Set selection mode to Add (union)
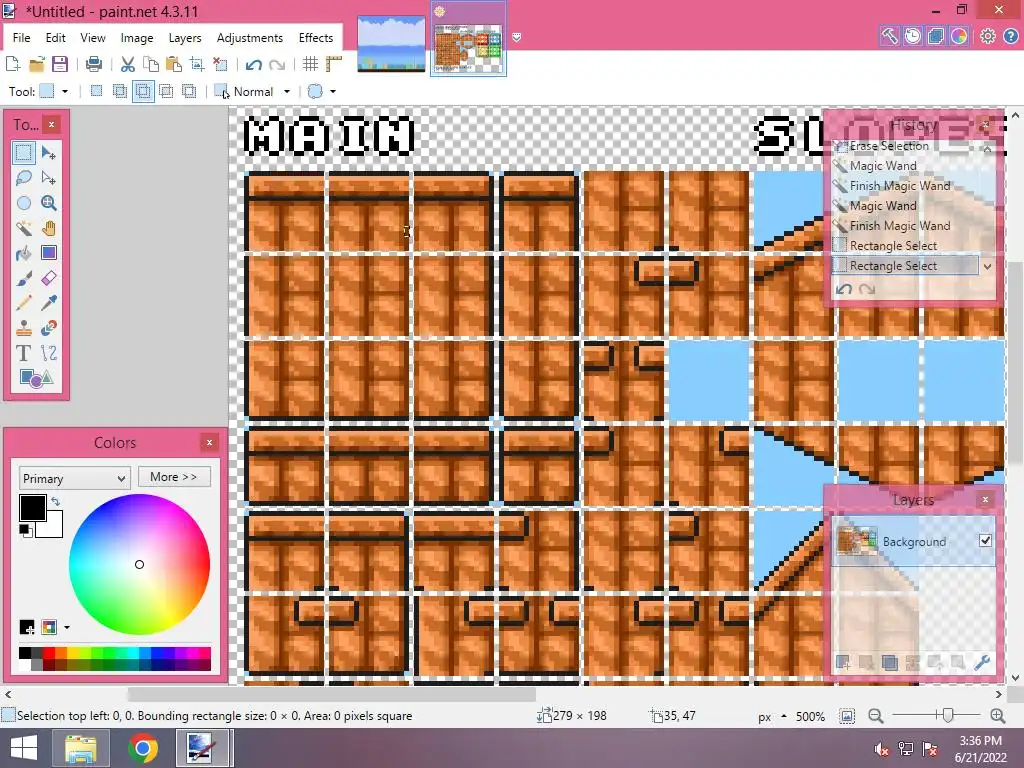Viewport: 1024px width, 768px height. tap(120, 91)
